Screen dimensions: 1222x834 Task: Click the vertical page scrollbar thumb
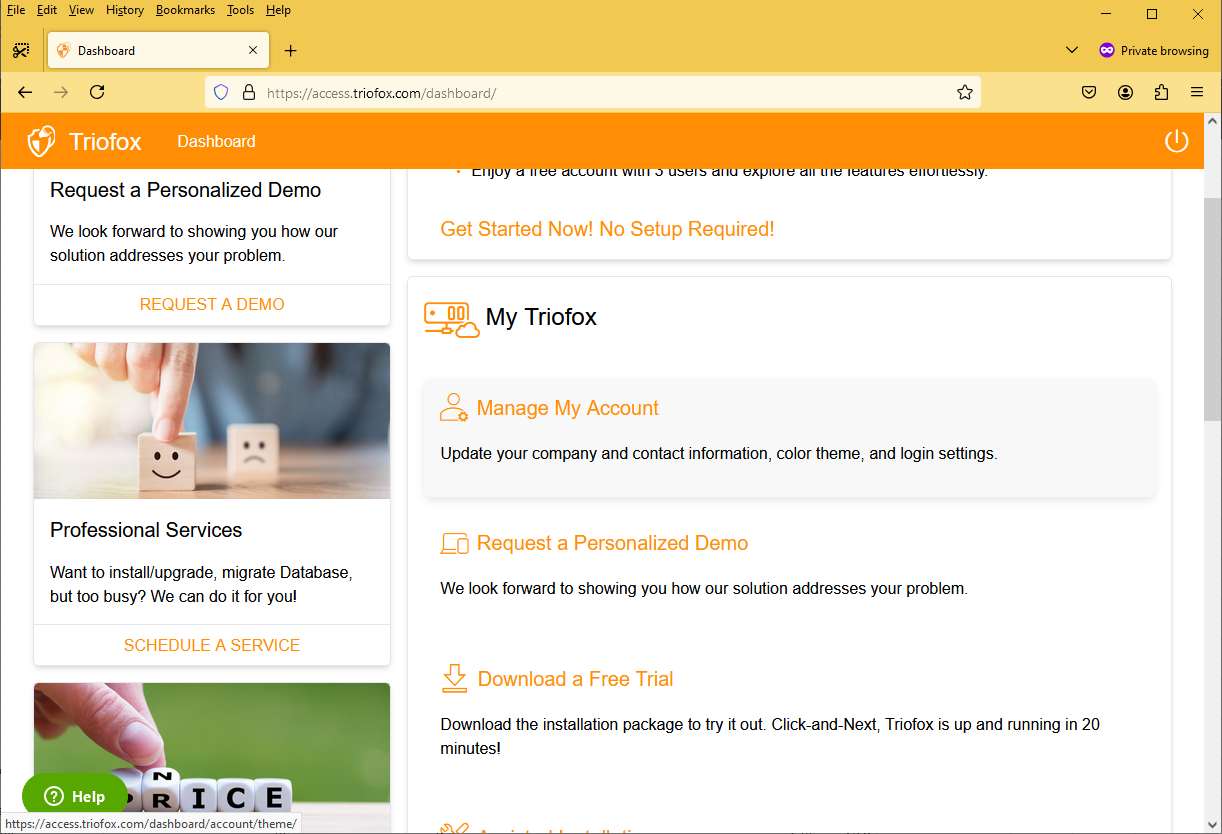coord(1212,309)
